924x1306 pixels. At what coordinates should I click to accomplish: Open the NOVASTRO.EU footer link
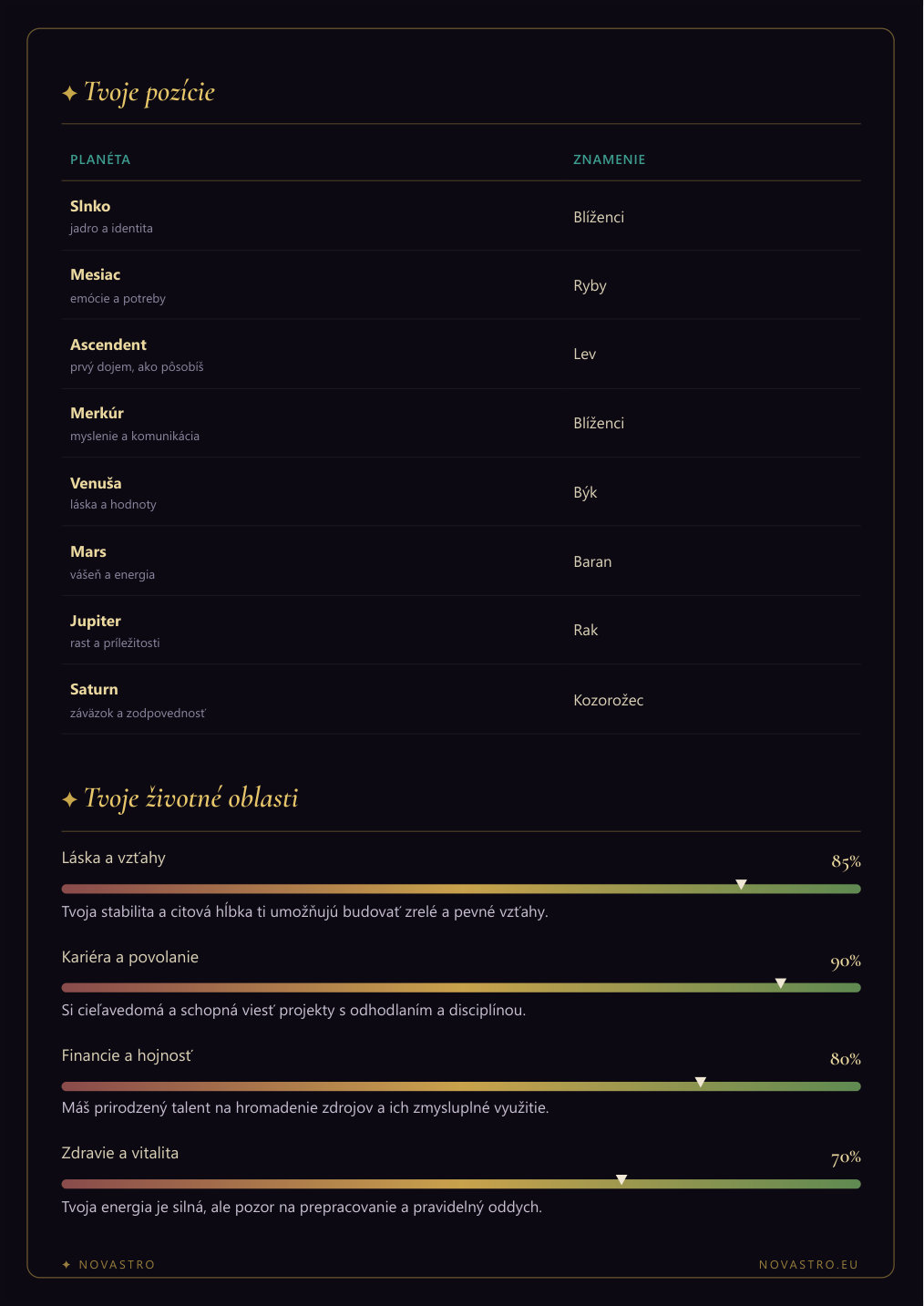(x=809, y=1264)
